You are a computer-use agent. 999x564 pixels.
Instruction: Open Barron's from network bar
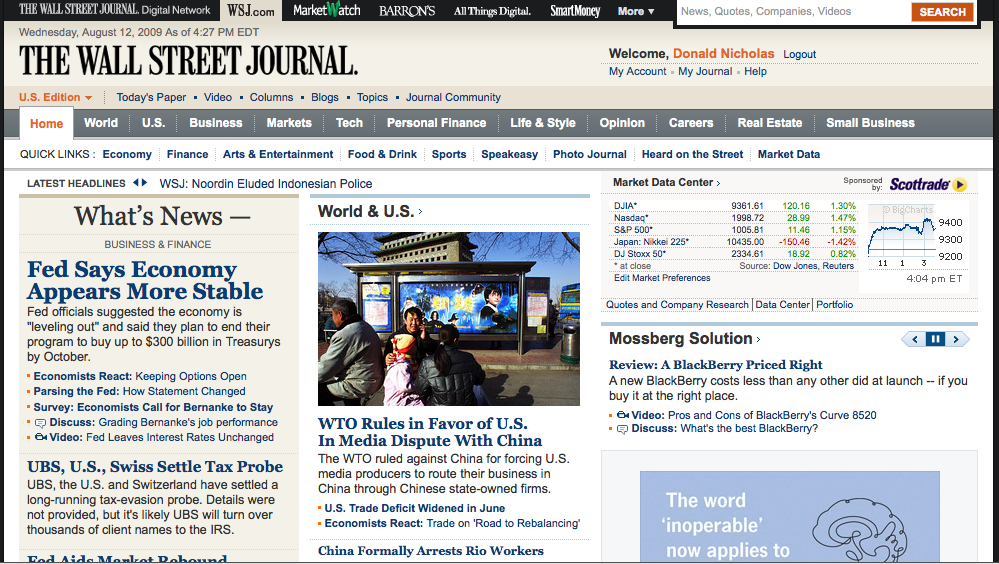point(406,11)
